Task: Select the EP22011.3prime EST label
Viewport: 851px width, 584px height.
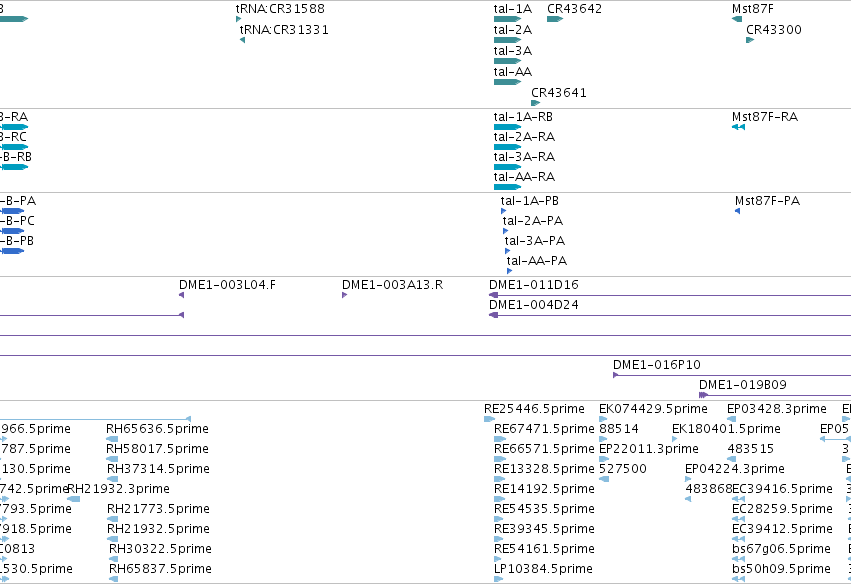Action: 649,449
